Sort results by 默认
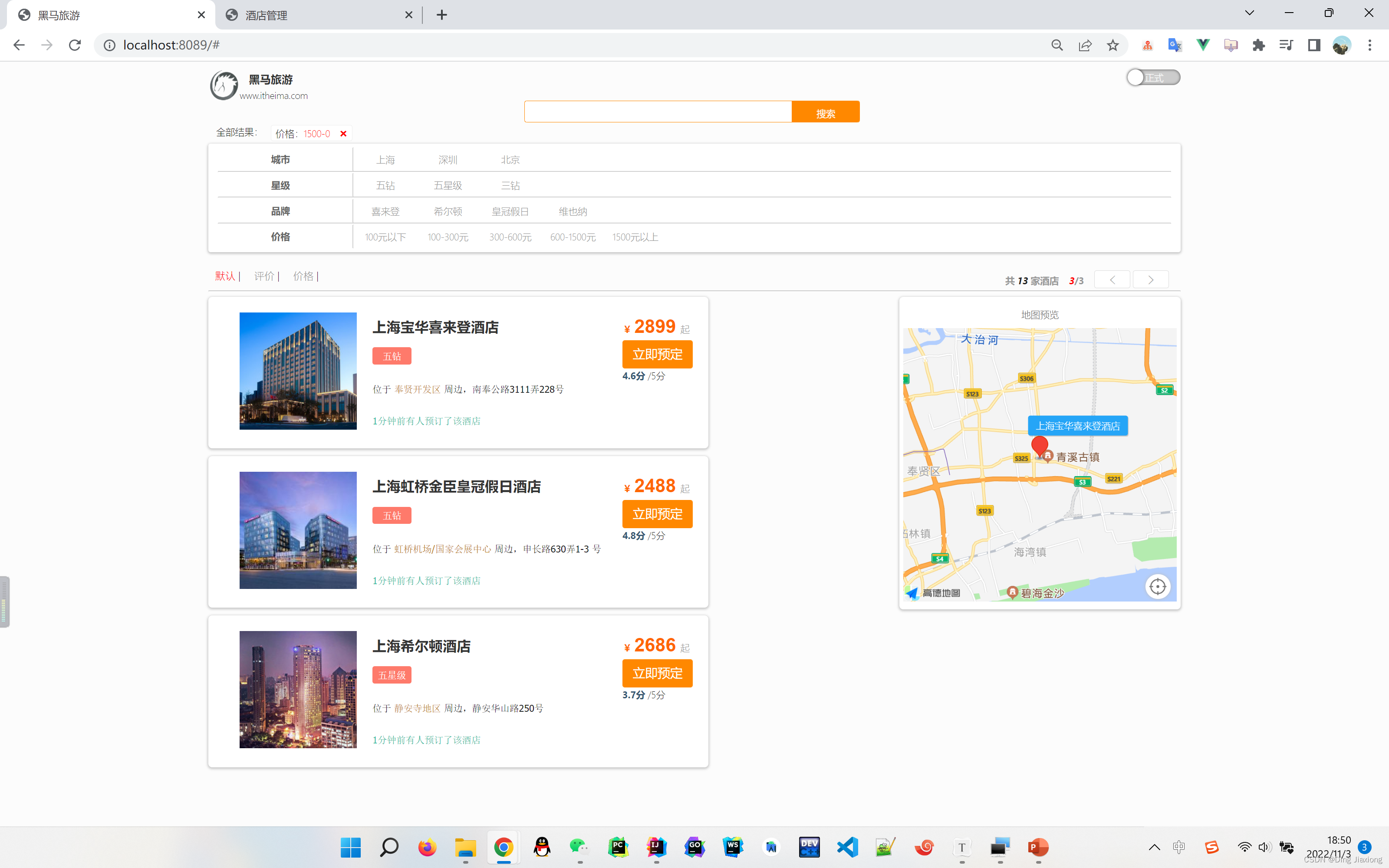The height and width of the screenshot is (868, 1389). 225,277
